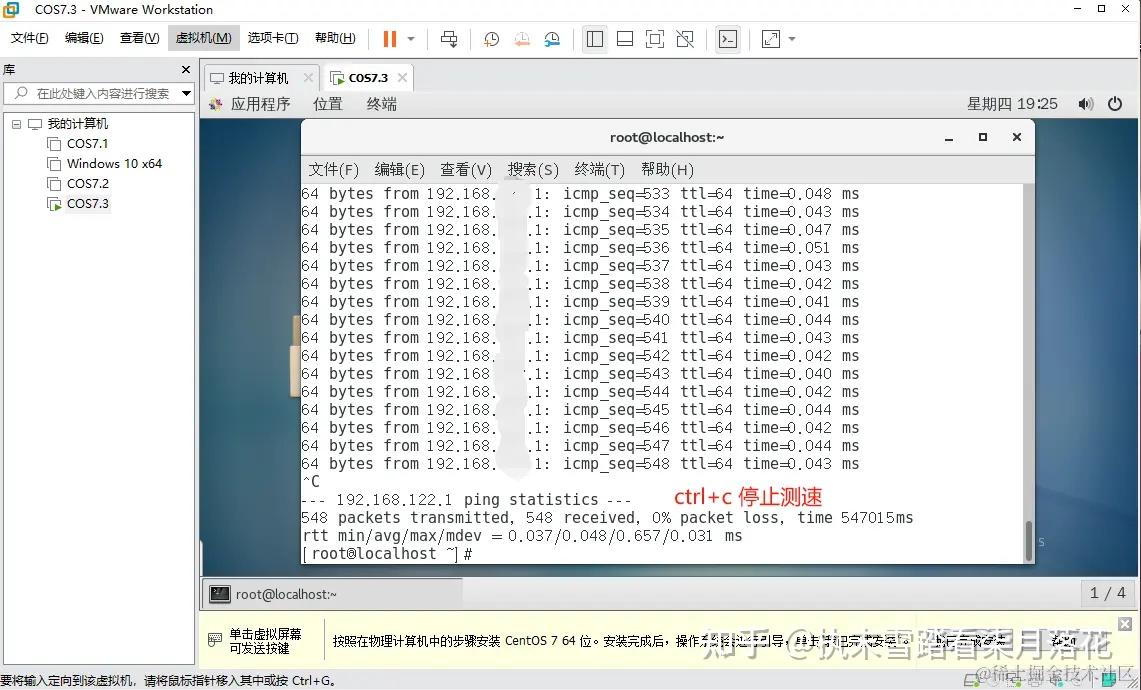Select COS7.1 in the library tree
Viewport: 1141px width, 690px height.
[88, 143]
